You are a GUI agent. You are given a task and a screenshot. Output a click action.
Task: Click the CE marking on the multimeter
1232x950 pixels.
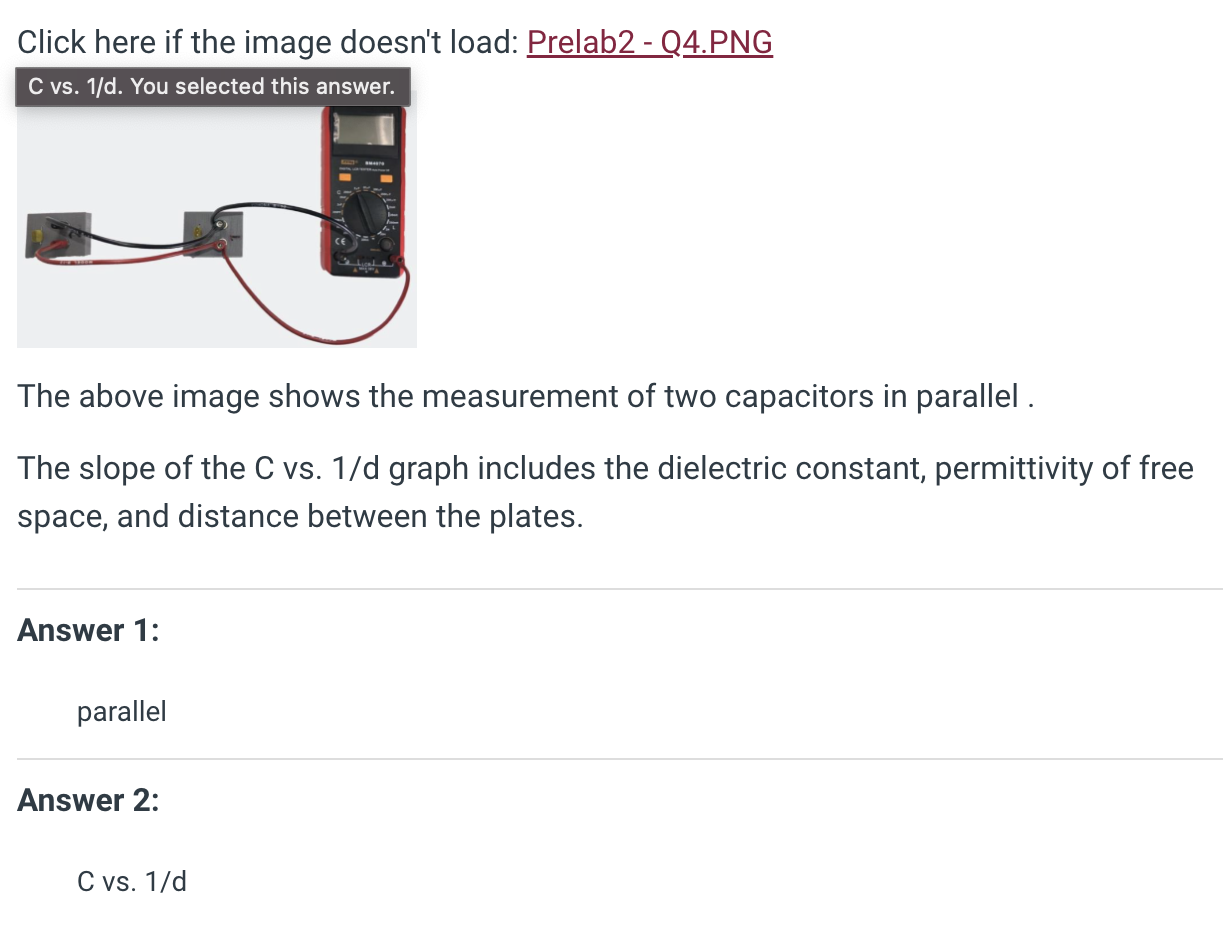pos(341,241)
